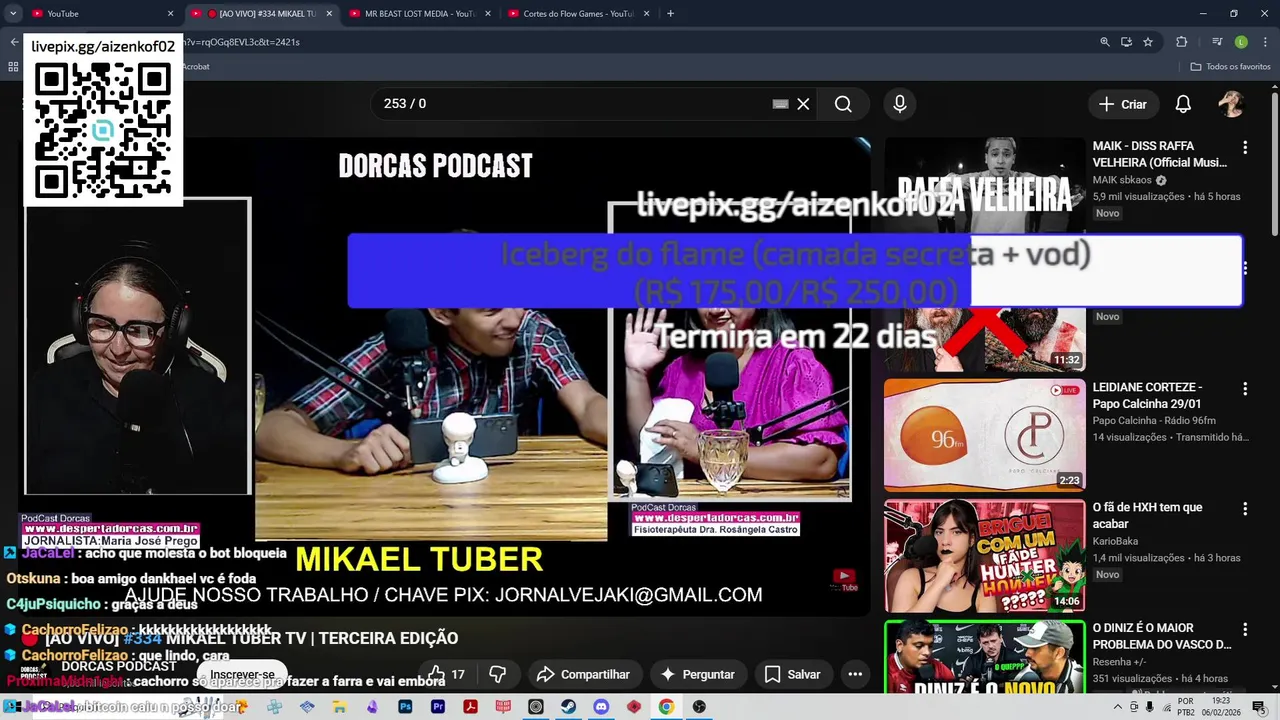
Task: Open options for O DINIZ É O MAIOR video
Action: coord(1245,630)
